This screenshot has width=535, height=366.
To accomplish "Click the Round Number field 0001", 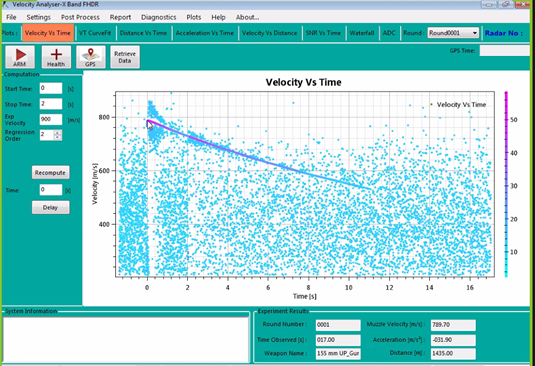I will [x=338, y=325].
